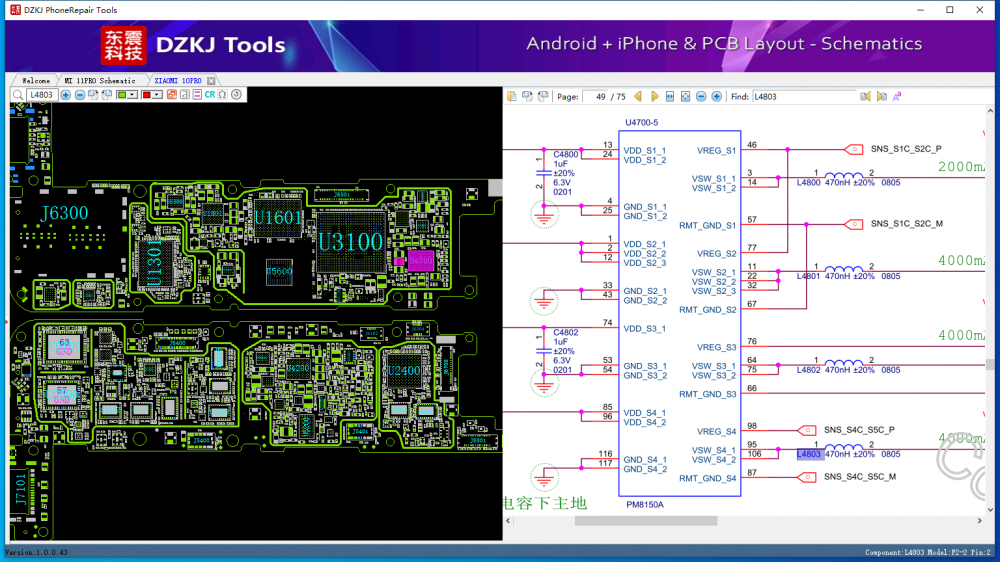Click the schematic vertical scroll up arrow

[990, 111]
